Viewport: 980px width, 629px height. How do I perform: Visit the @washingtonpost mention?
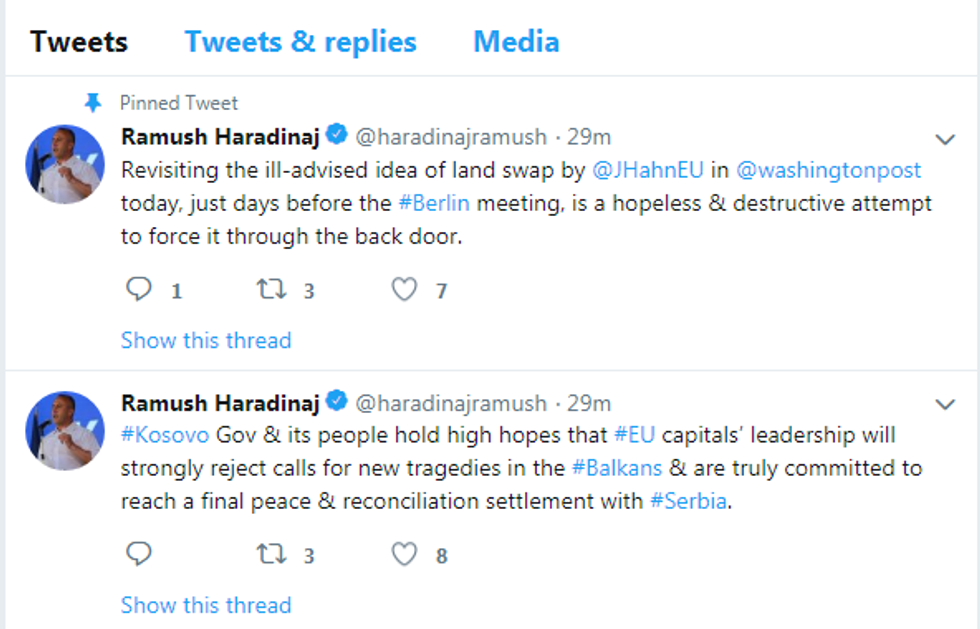click(828, 170)
